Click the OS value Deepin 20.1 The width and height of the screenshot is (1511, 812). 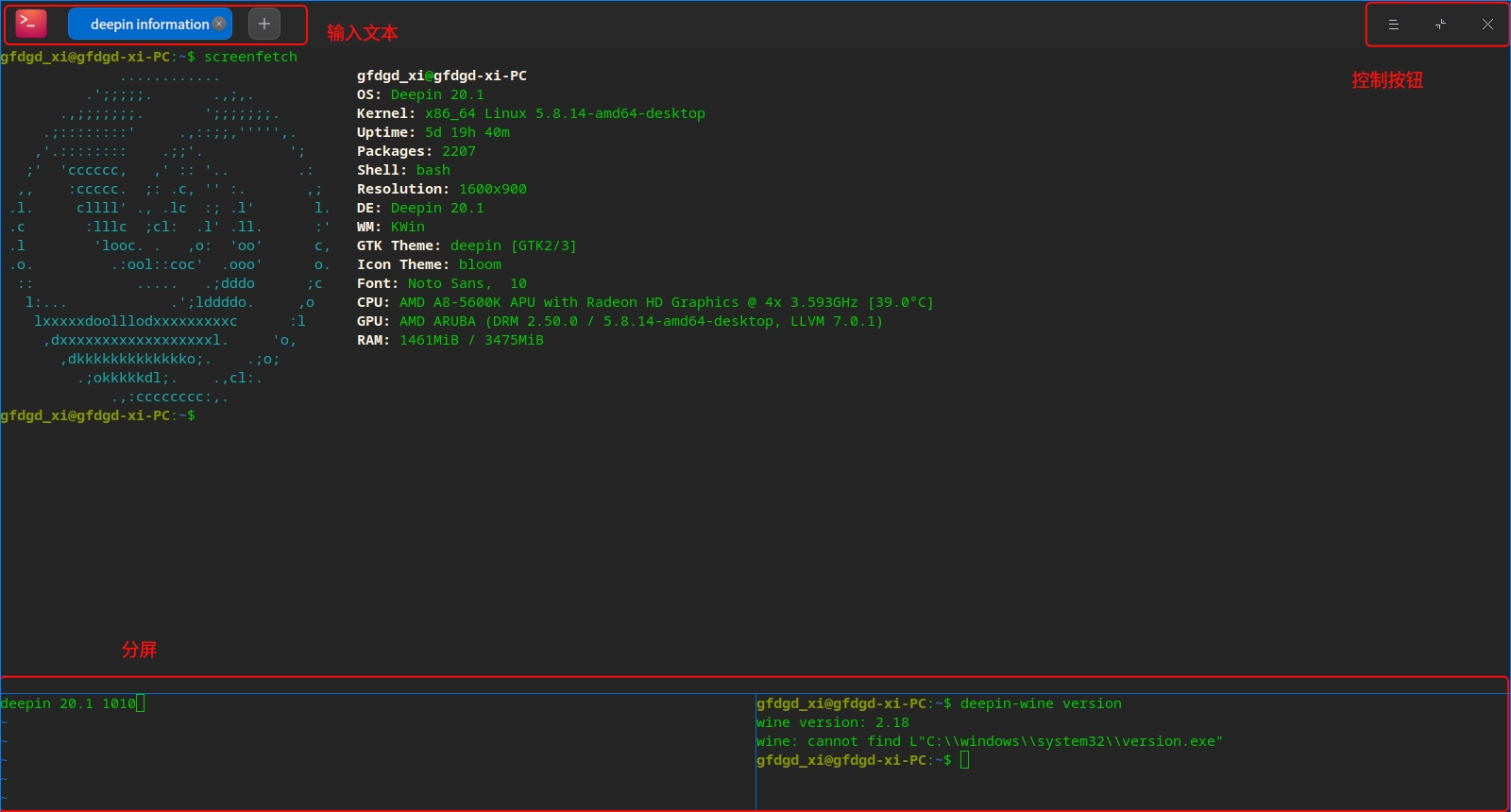click(437, 94)
